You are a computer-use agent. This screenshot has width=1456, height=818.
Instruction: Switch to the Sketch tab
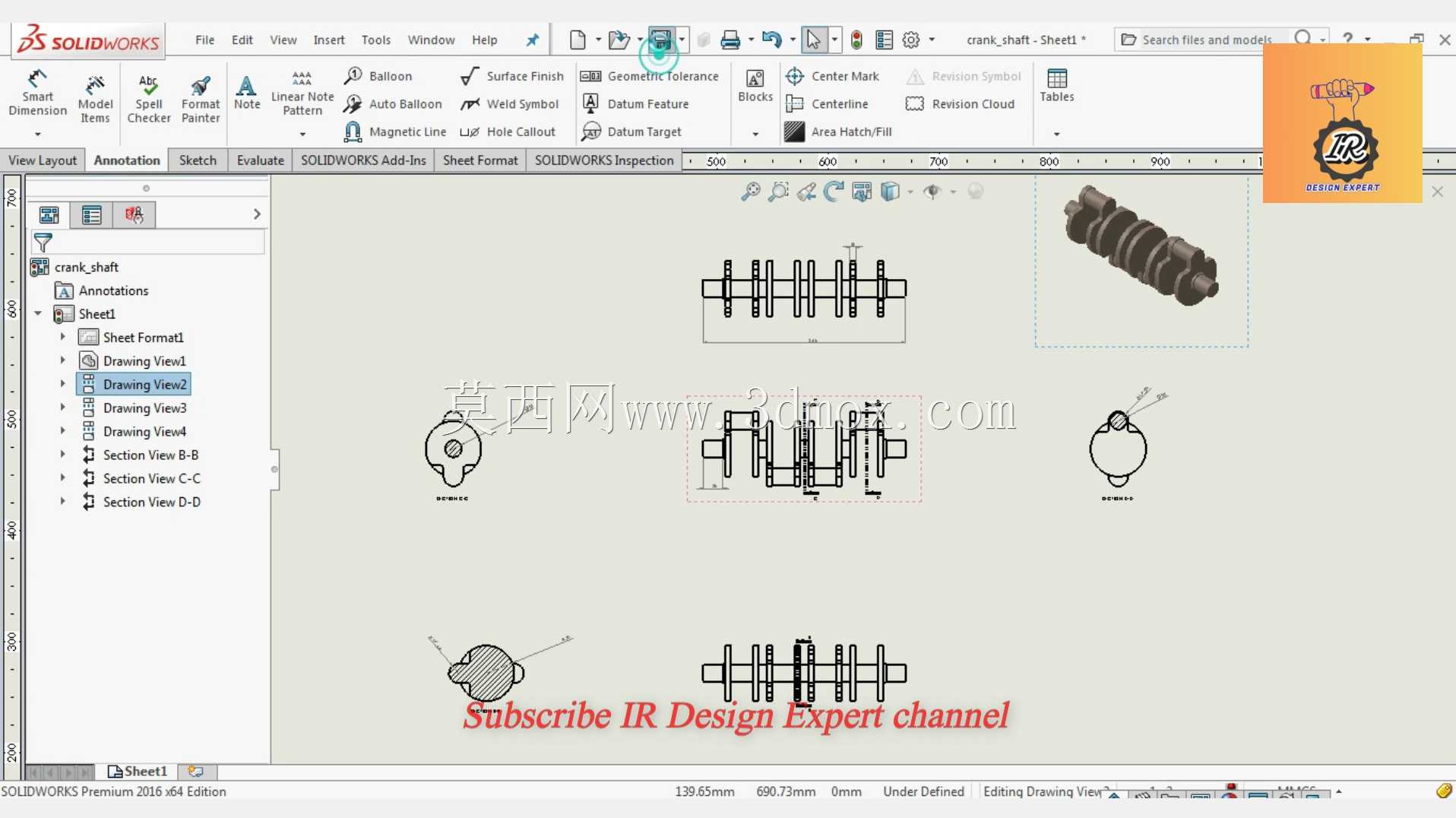[x=198, y=160]
